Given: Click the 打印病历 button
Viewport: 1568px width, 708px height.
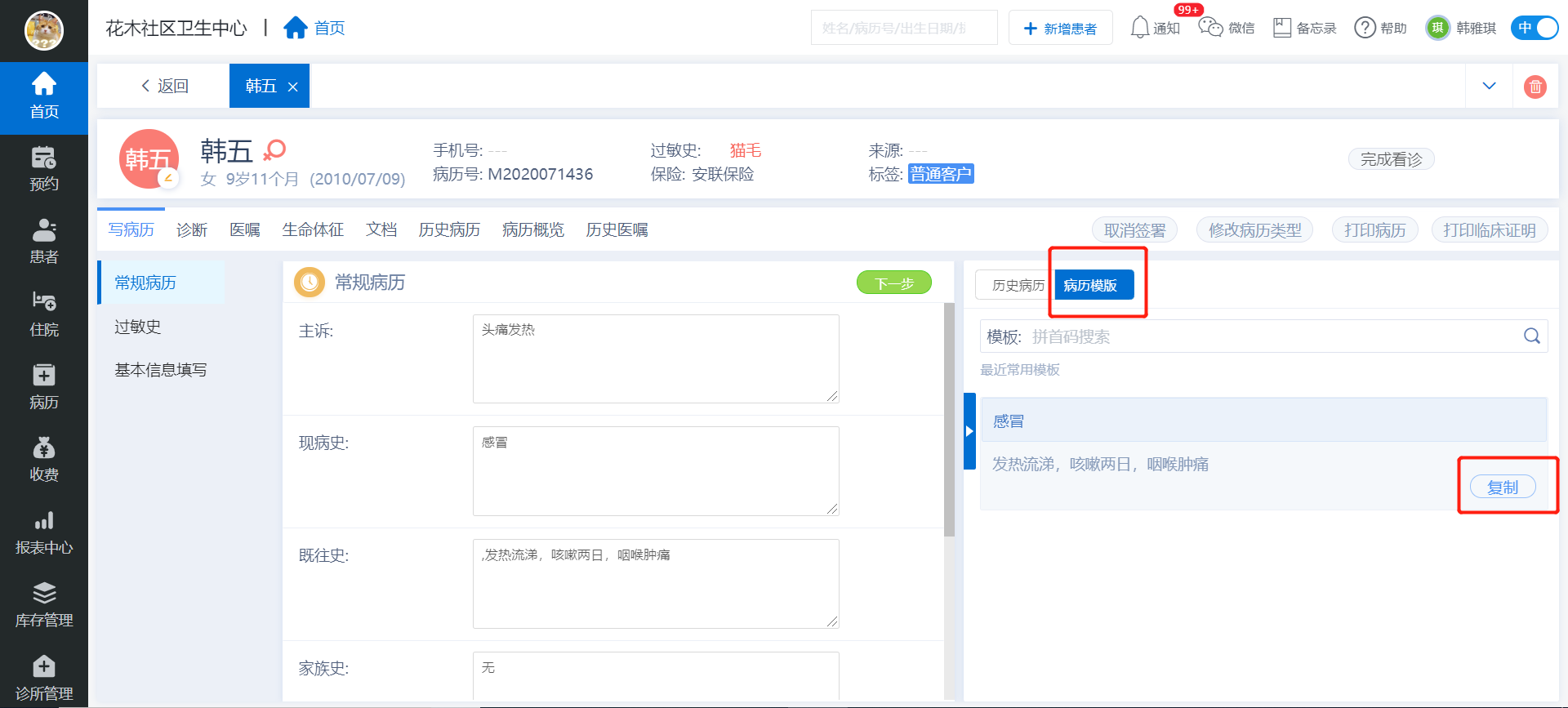Looking at the screenshot, I should [x=1375, y=230].
